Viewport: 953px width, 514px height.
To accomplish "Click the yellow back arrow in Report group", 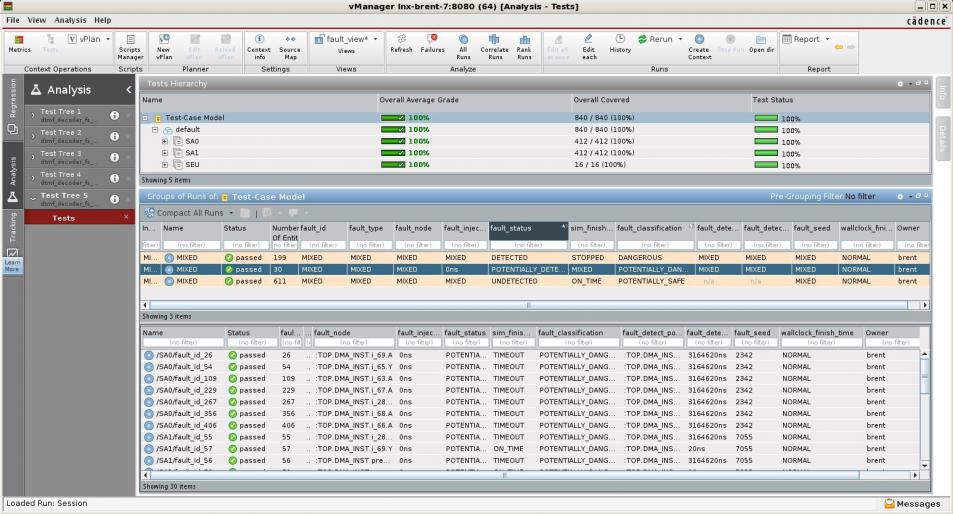I will pyautogui.click(x=839, y=47).
